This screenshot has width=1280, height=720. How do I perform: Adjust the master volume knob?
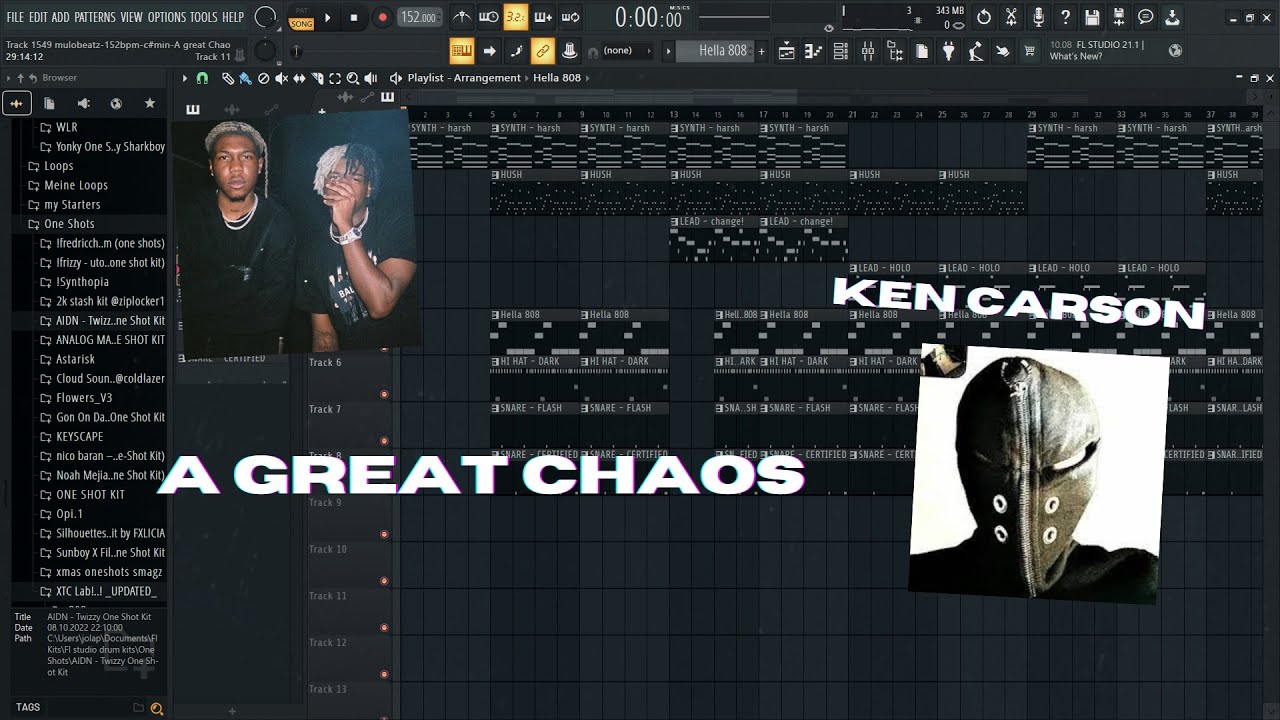pos(265,17)
